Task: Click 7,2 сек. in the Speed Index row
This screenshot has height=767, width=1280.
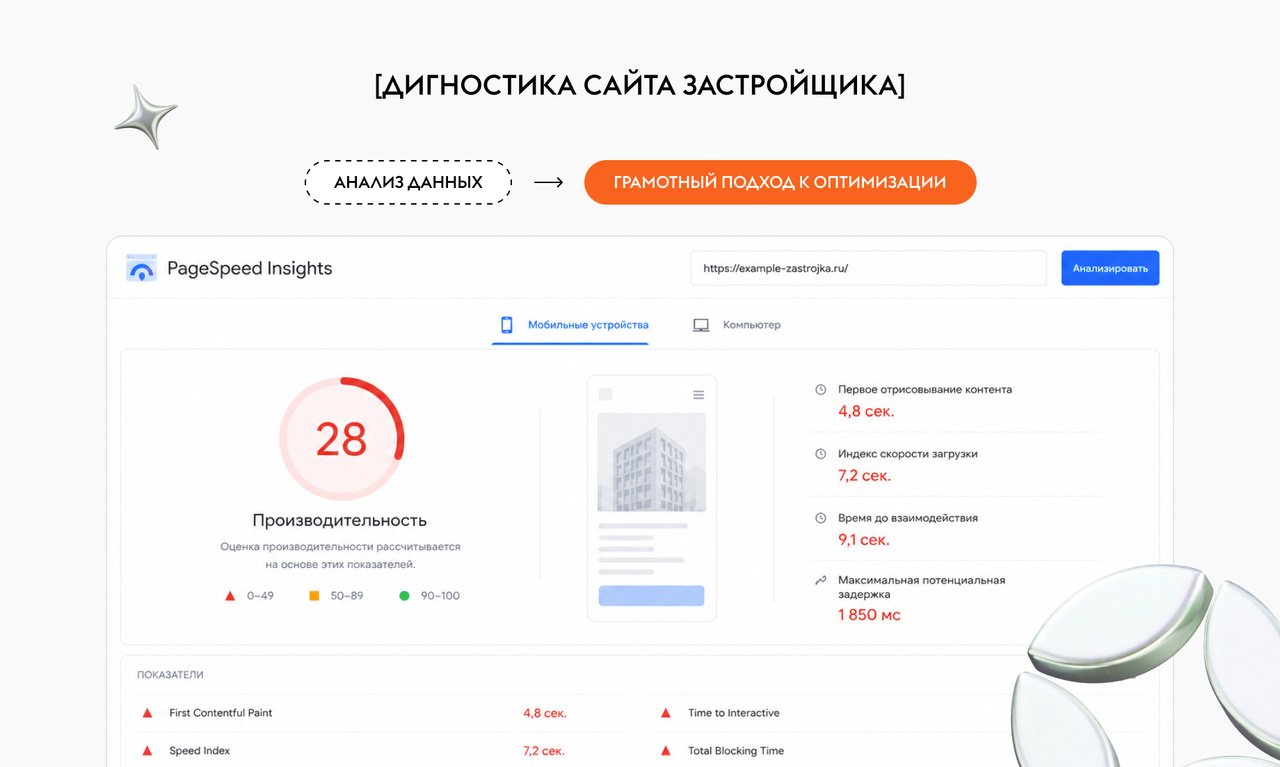Action: click(x=544, y=751)
